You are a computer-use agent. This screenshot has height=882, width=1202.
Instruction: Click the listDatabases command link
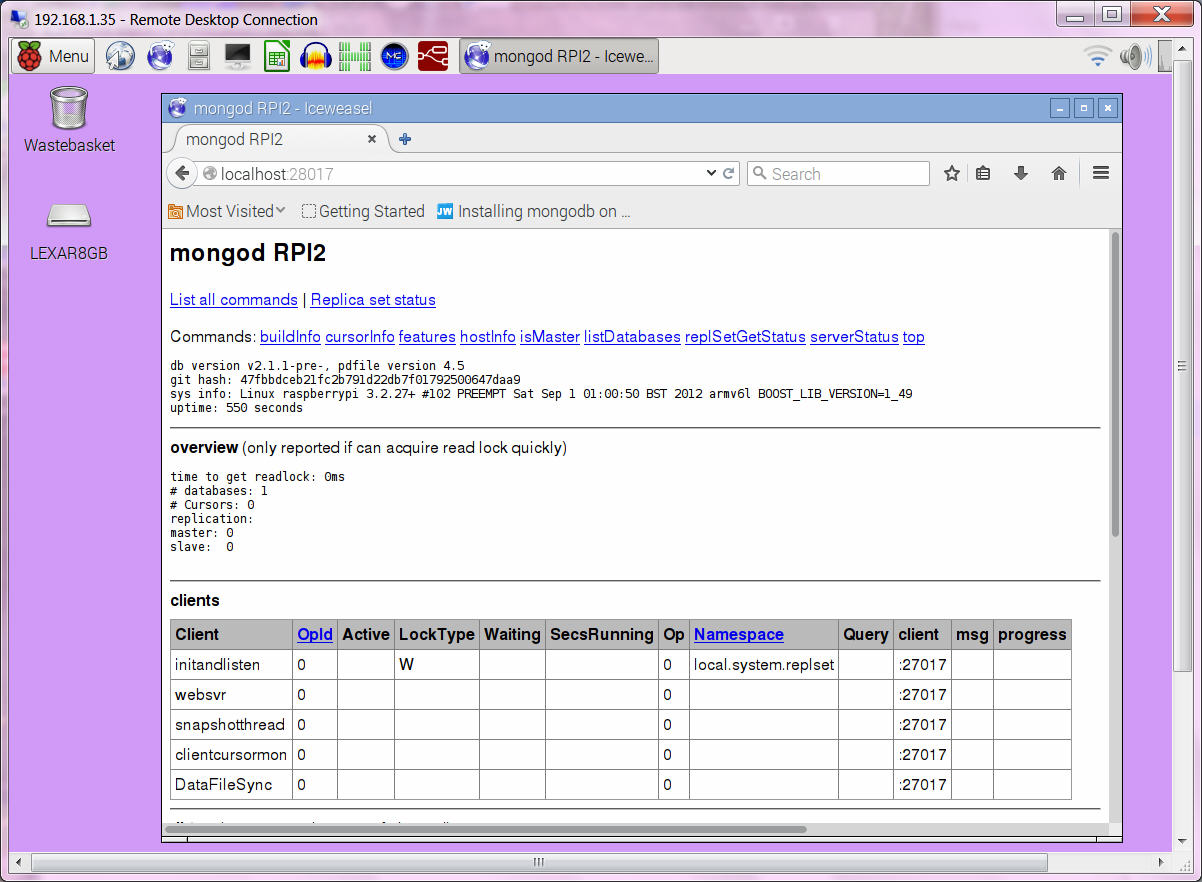coord(632,337)
